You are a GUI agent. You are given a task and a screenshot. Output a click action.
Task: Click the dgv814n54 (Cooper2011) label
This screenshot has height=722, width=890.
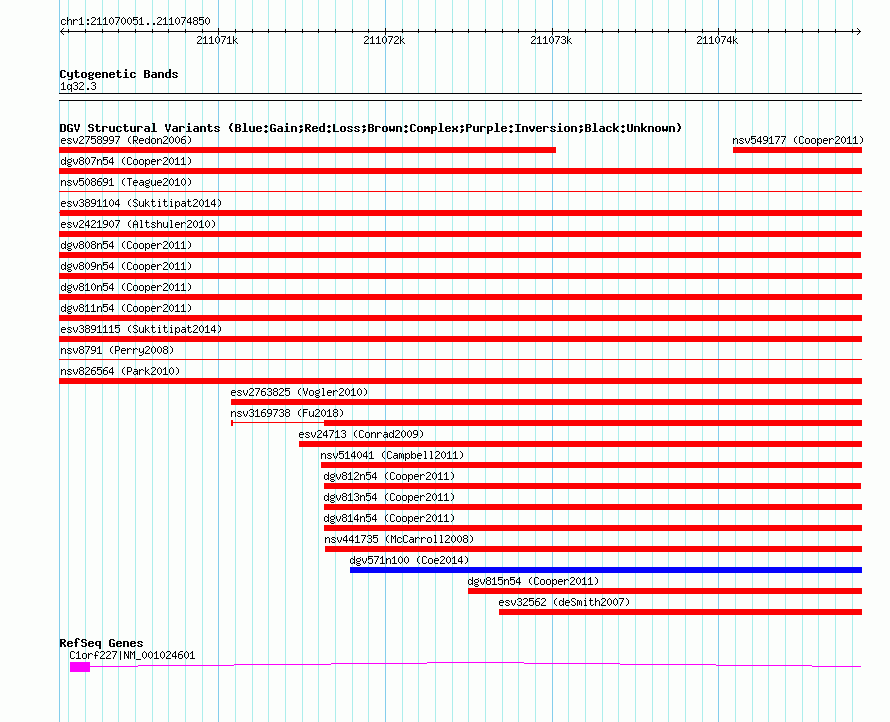(389, 518)
